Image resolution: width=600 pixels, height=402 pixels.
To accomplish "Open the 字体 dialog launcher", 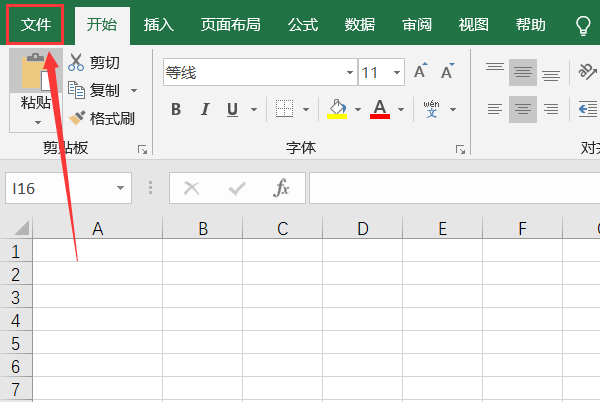I will click(460, 150).
